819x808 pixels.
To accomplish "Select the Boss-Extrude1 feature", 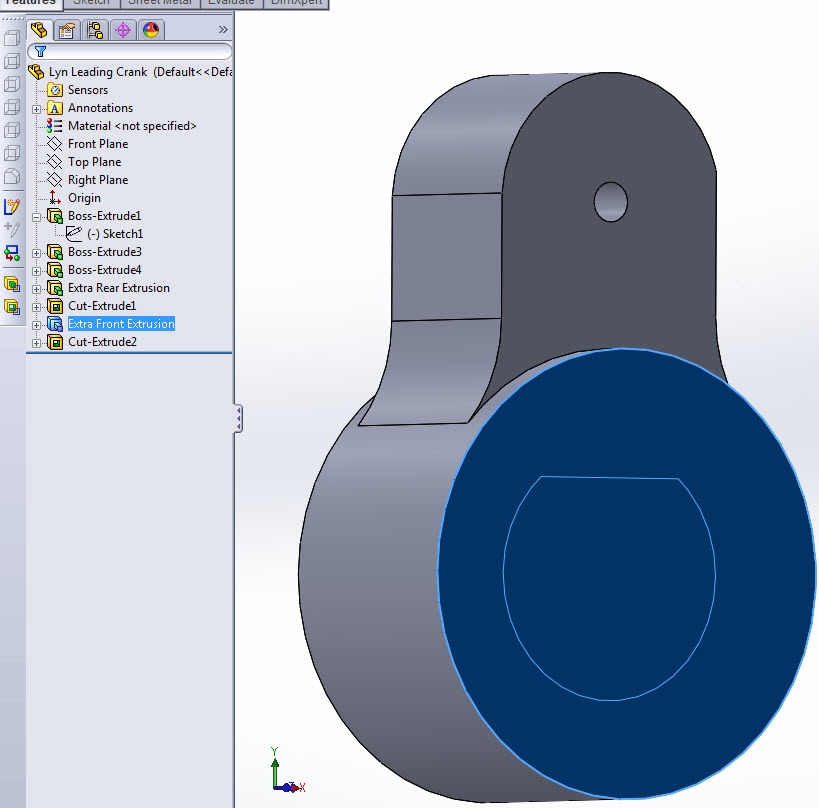I will coord(104,216).
